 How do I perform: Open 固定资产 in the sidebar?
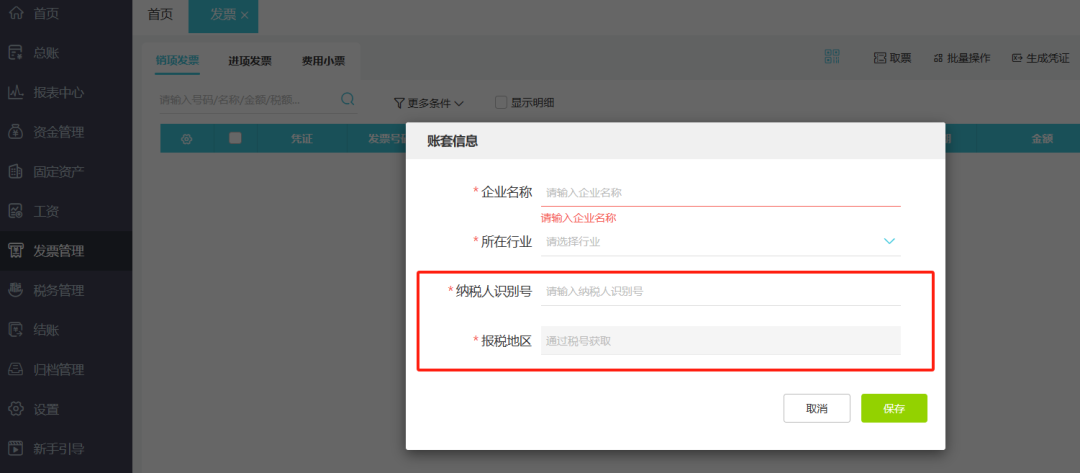(x=59, y=171)
